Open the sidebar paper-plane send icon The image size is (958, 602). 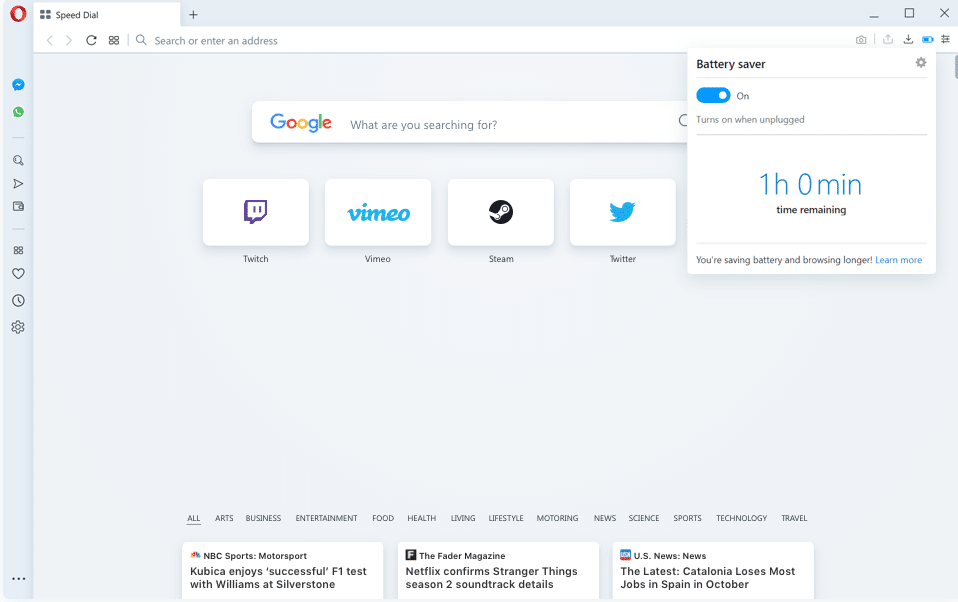coord(18,183)
